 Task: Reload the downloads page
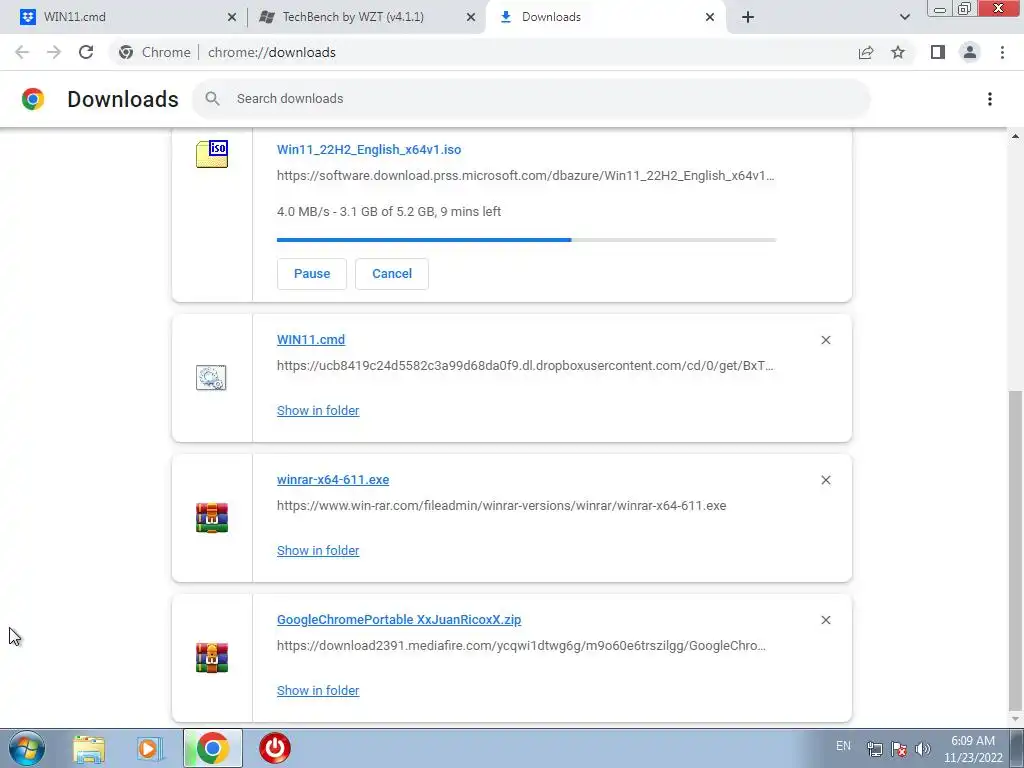point(86,52)
